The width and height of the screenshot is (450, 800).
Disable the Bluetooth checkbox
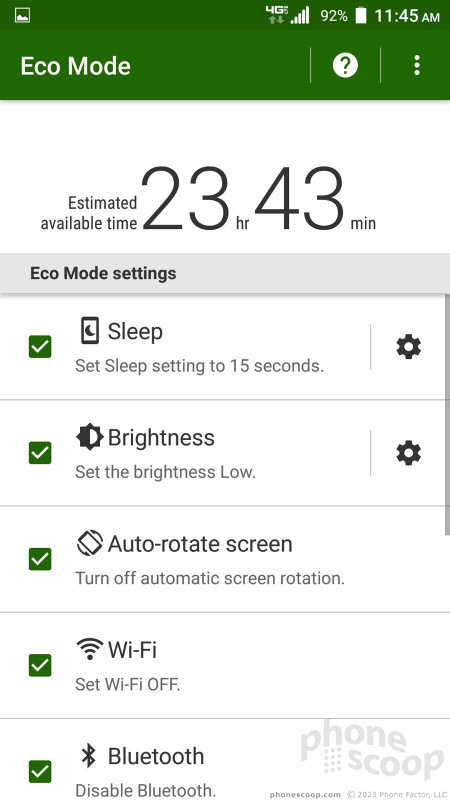(40, 771)
